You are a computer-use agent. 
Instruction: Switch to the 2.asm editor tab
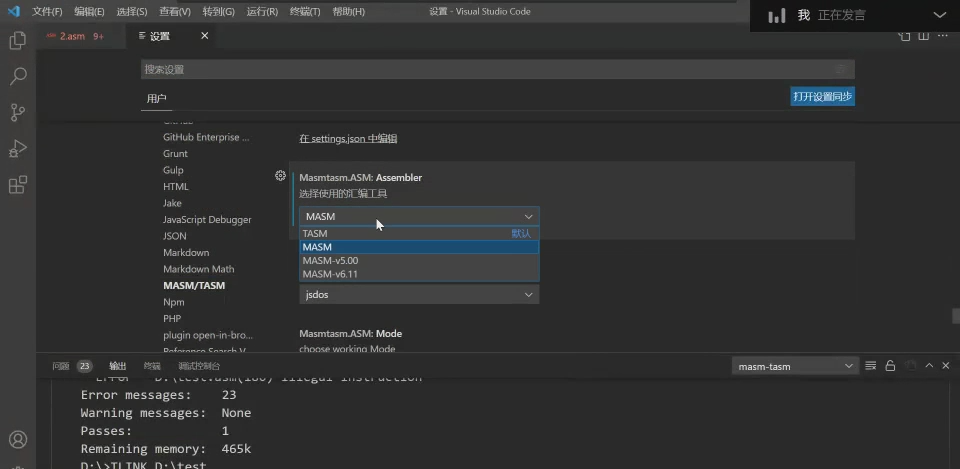(72, 36)
